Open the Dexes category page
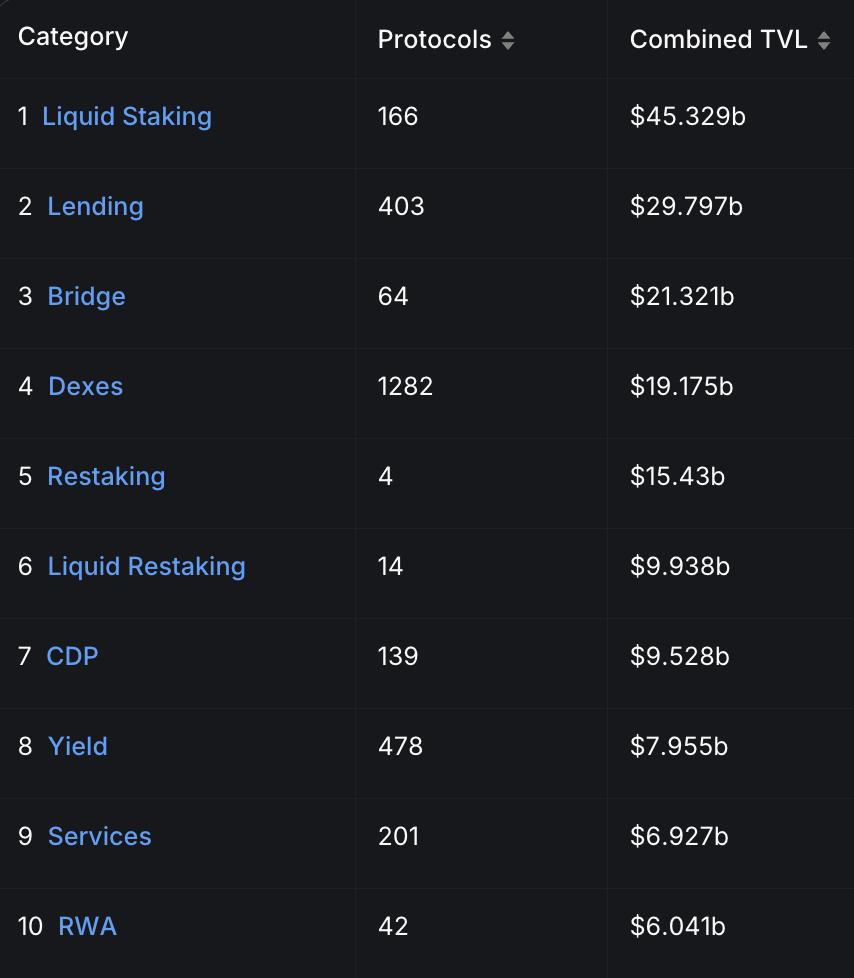 [85, 386]
